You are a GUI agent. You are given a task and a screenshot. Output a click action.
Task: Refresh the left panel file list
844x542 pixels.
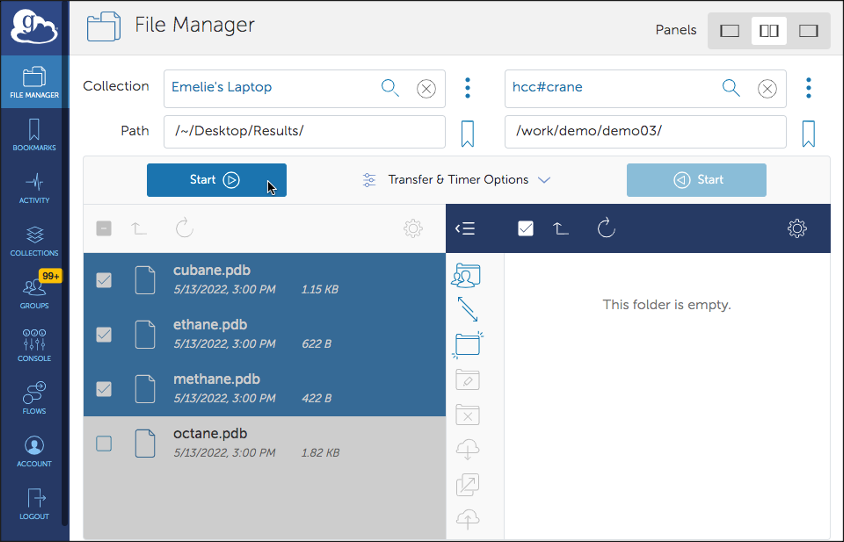184,229
